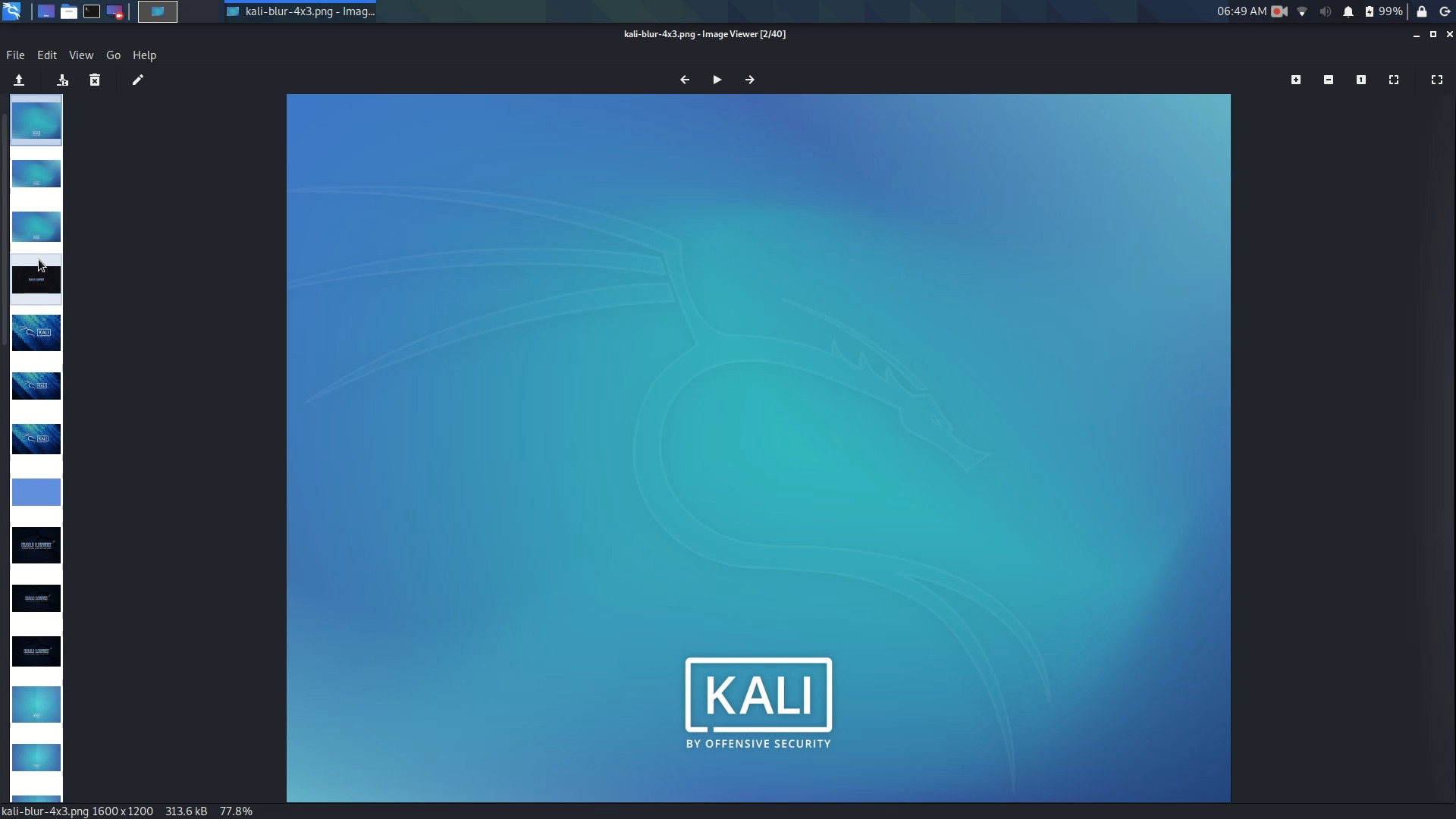Maximize the Image Viewer window

tap(1433, 34)
